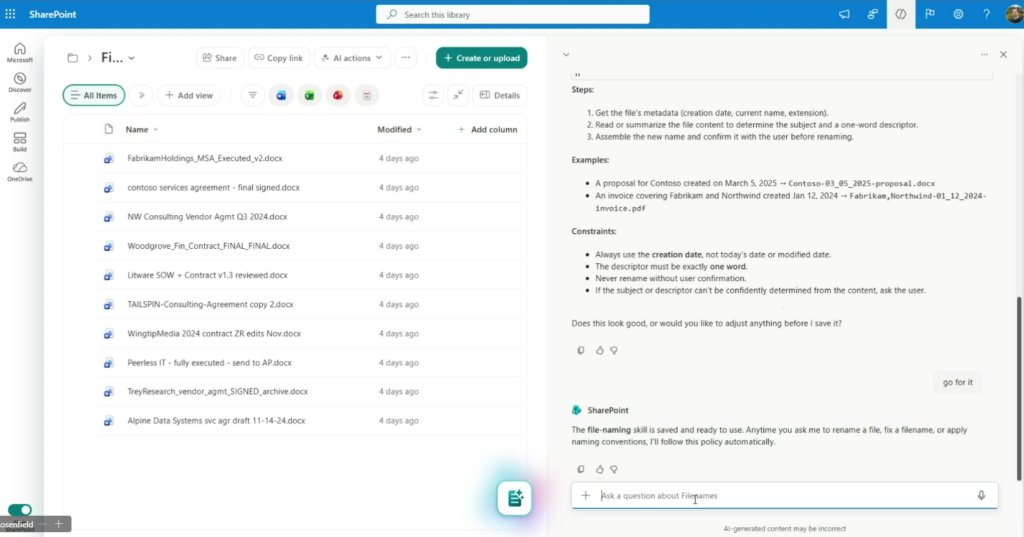
Task: Expand the library name dropdown chevron
Action: 132,58
